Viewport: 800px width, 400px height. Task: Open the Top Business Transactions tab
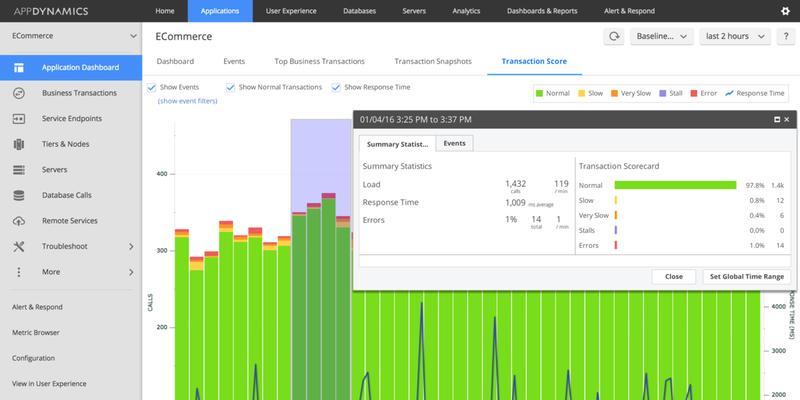tap(319, 61)
